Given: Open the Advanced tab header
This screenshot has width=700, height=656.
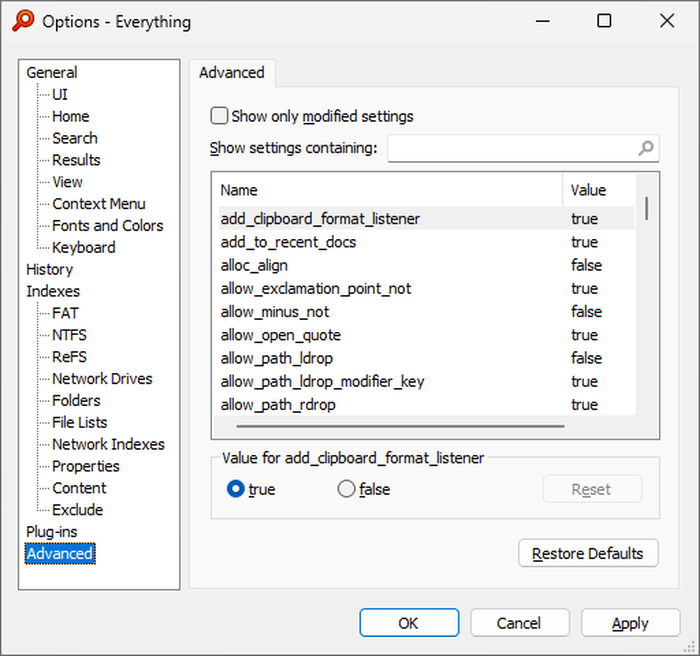Looking at the screenshot, I should pos(232,73).
